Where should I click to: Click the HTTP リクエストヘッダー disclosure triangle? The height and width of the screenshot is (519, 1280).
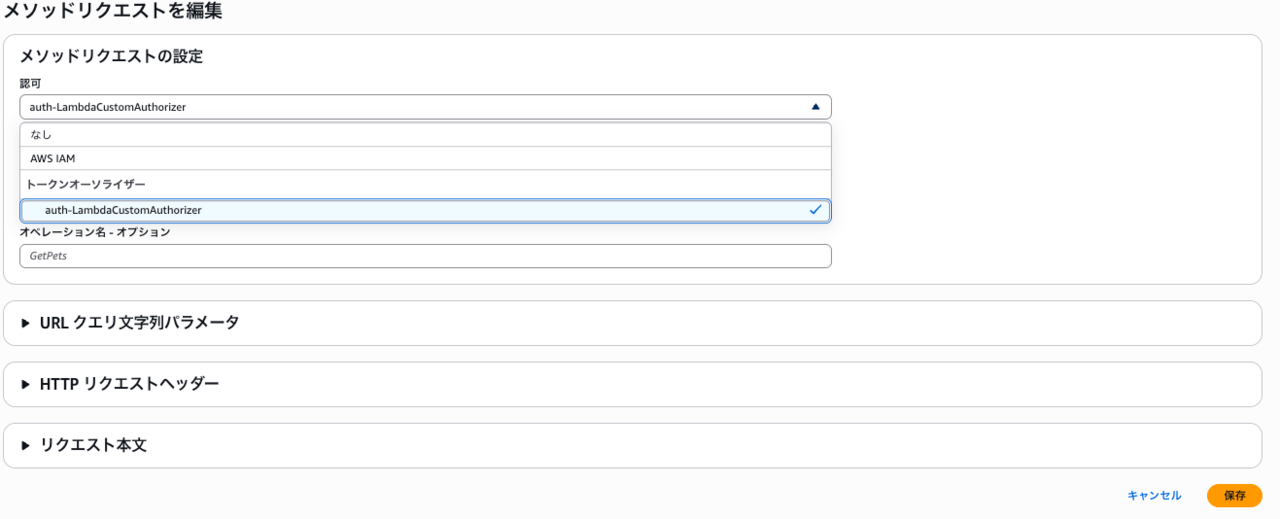tap(26, 384)
